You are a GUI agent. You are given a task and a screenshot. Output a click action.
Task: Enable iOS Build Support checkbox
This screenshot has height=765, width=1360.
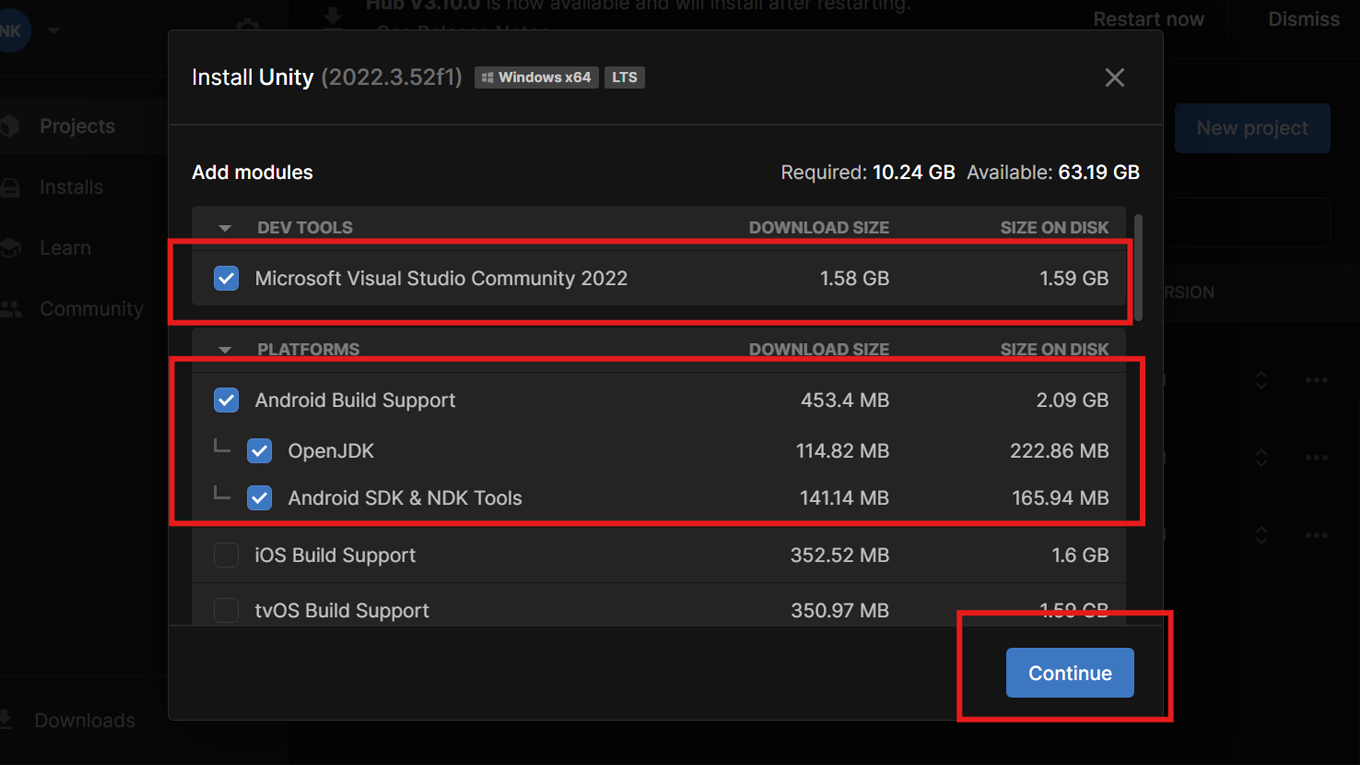[226, 555]
